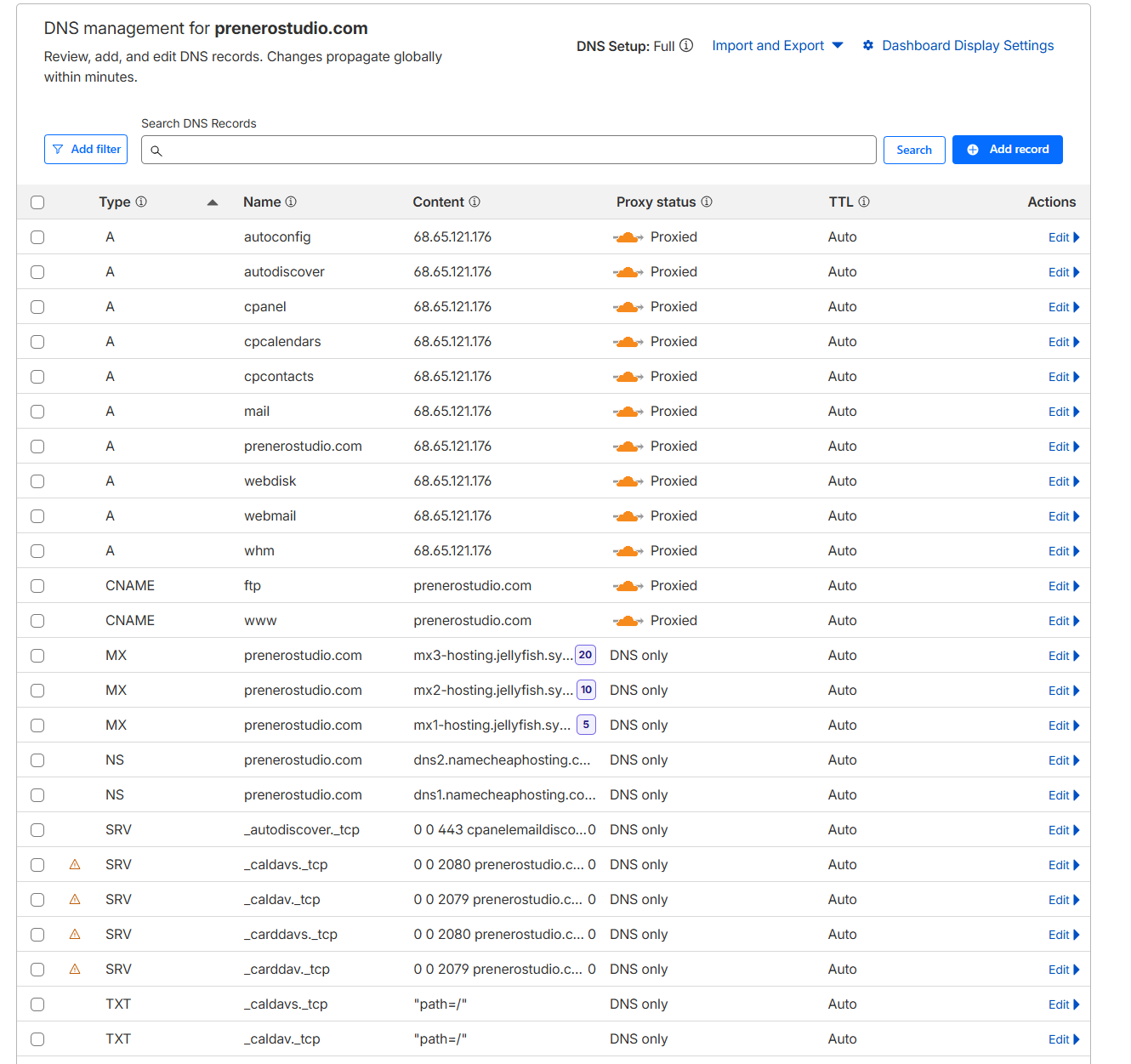Open the Import and Export dropdown
Screen dimensions: 1131x1064
777,46
